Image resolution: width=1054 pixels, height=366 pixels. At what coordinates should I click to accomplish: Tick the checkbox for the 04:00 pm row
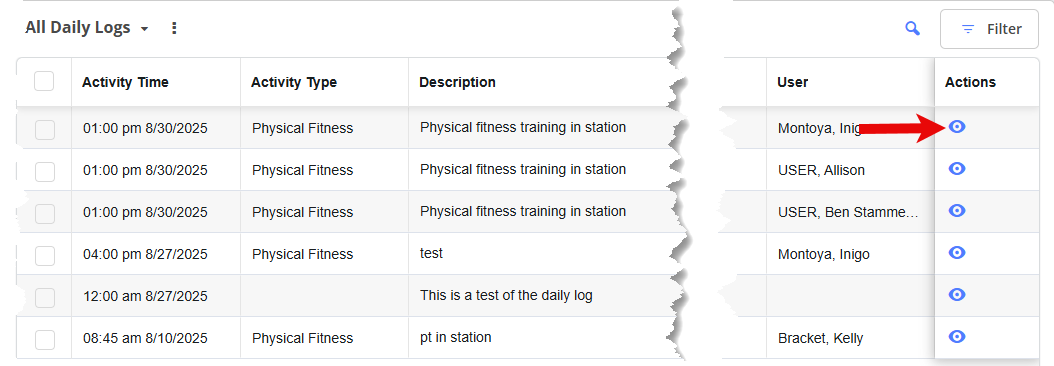[x=45, y=256]
